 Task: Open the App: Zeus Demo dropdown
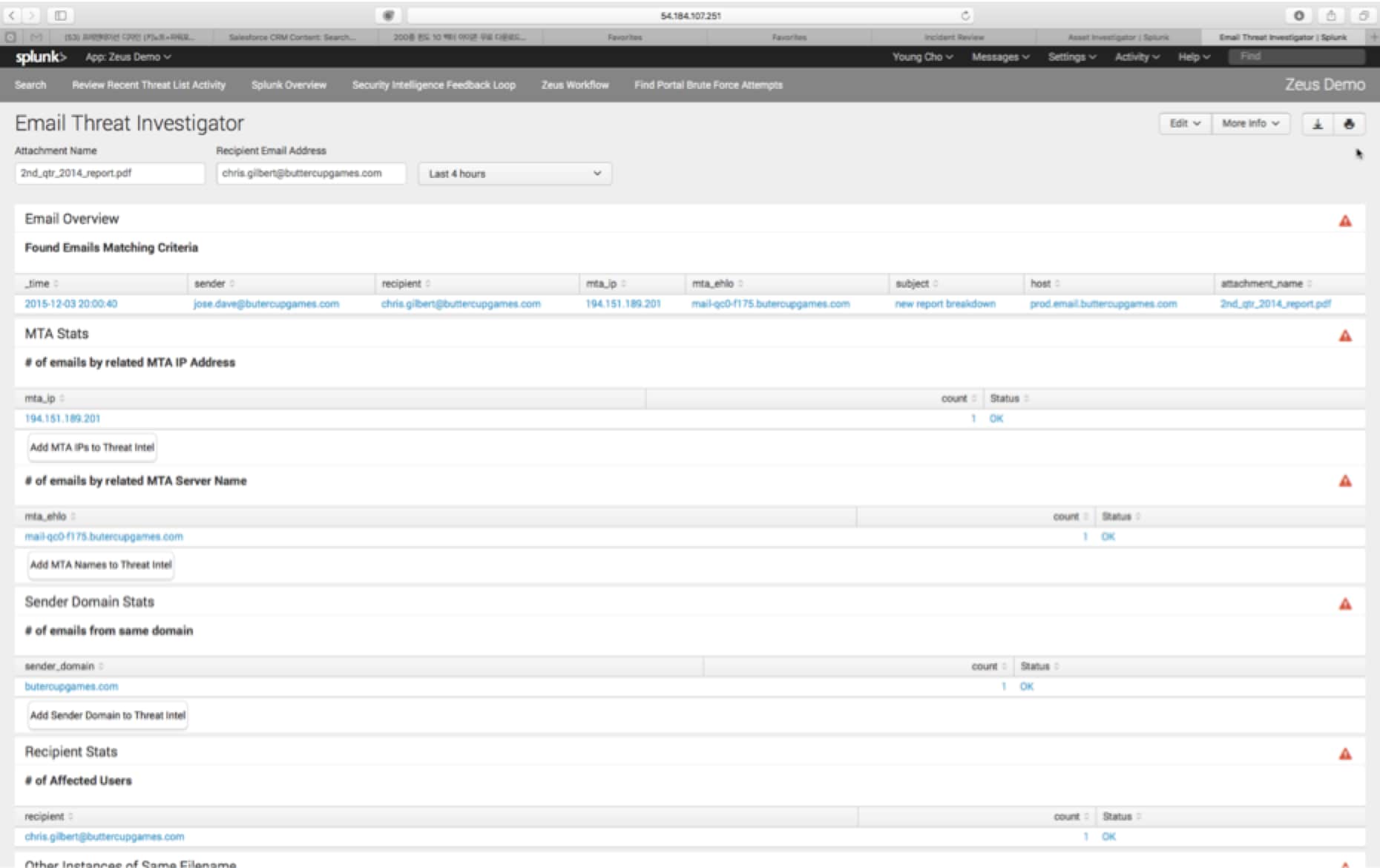click(x=128, y=57)
